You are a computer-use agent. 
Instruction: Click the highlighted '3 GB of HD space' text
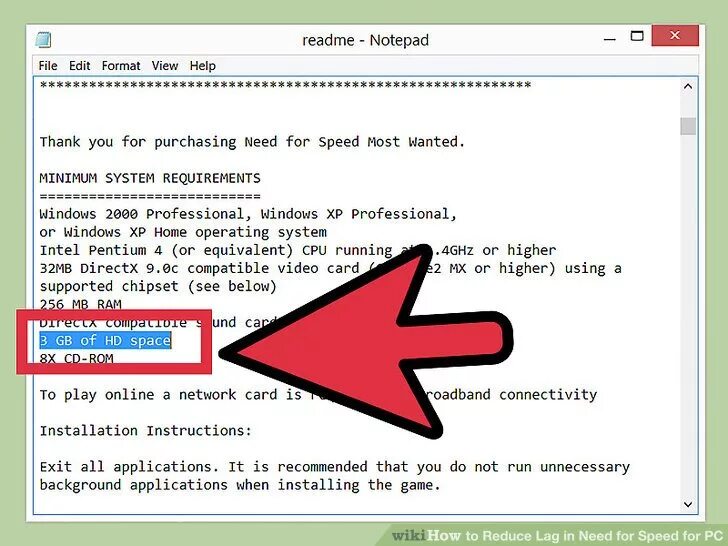(105, 340)
